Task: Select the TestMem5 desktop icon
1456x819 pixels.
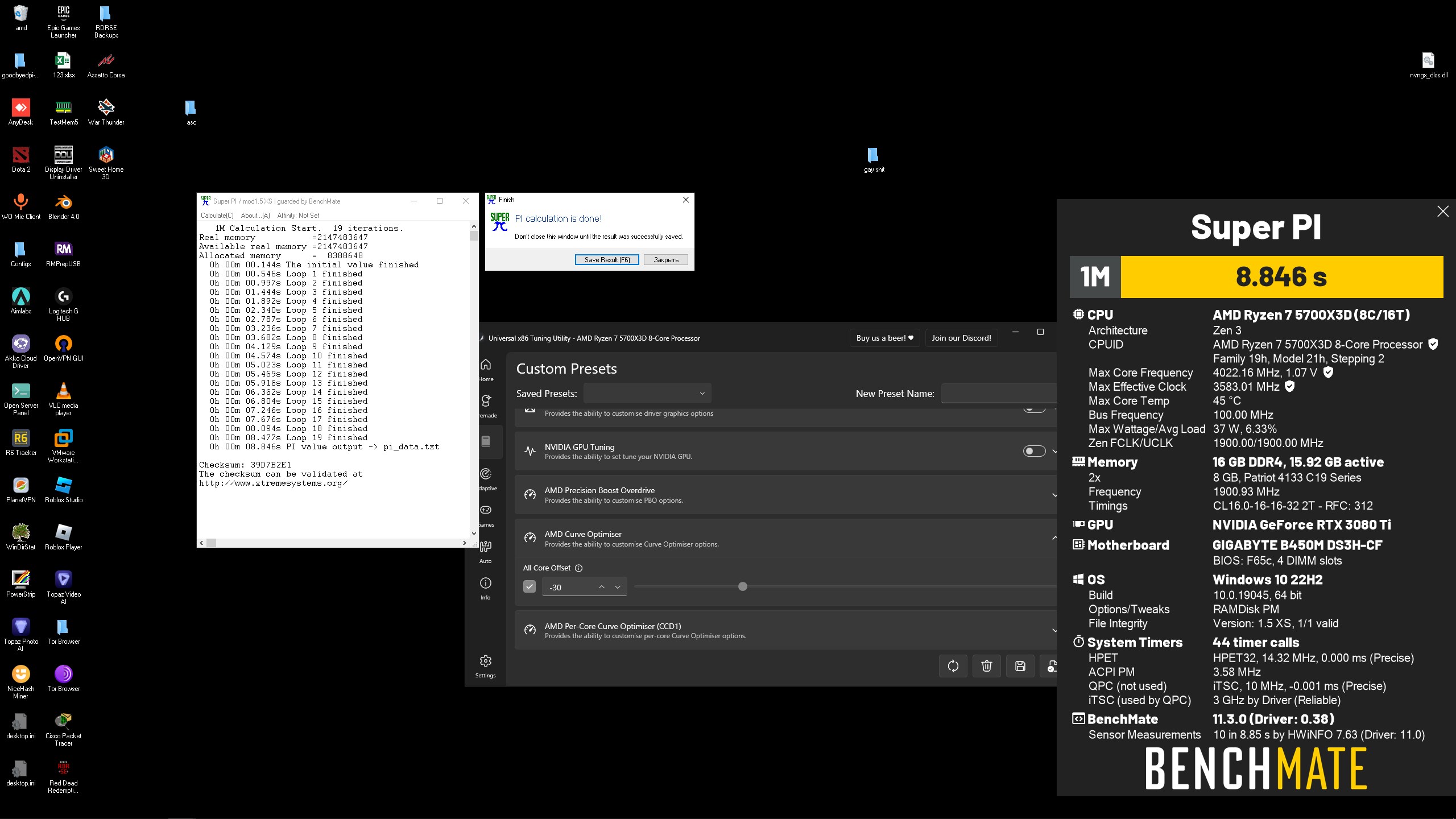Action: tap(64, 112)
